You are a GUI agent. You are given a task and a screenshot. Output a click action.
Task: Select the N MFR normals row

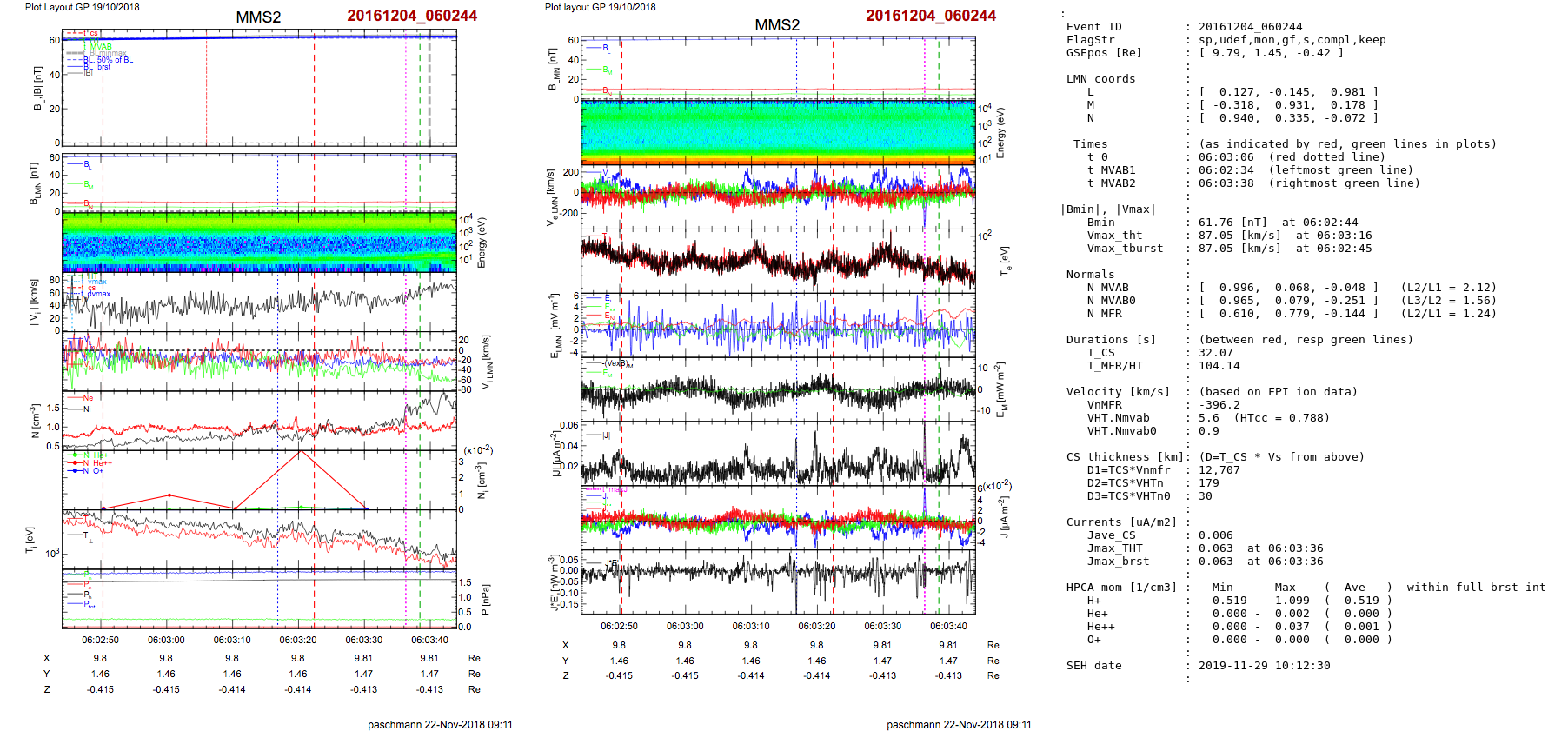[x=1281, y=314]
